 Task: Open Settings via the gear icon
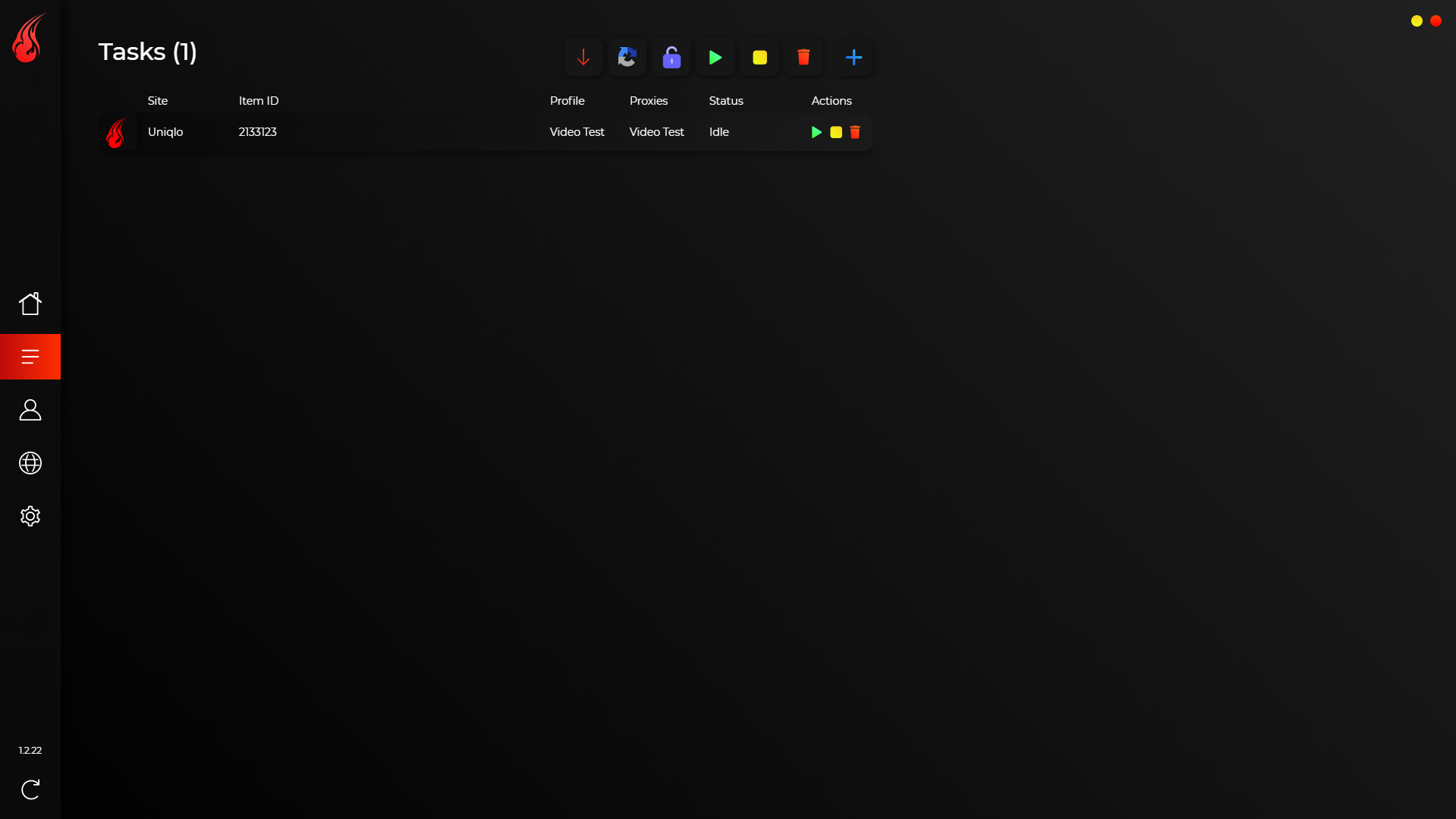click(x=30, y=516)
